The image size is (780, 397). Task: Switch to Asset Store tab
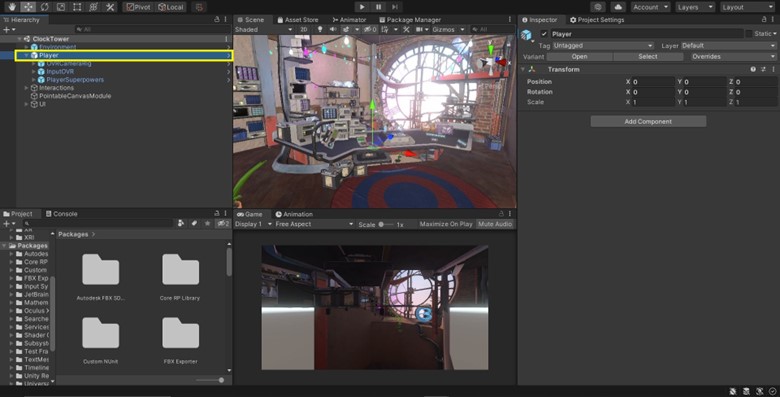297,19
